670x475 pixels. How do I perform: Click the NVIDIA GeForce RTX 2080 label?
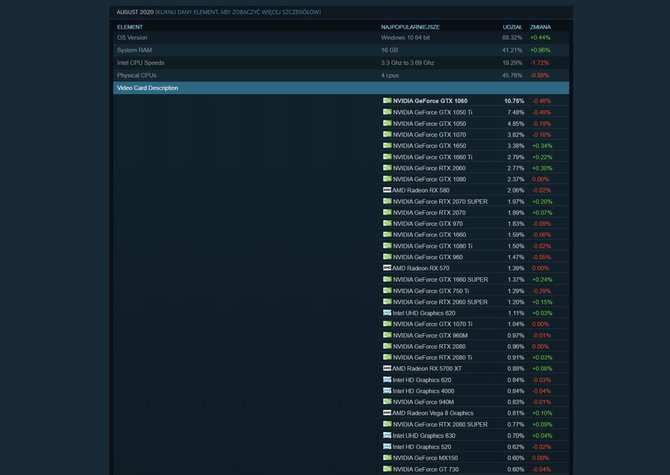(429, 346)
